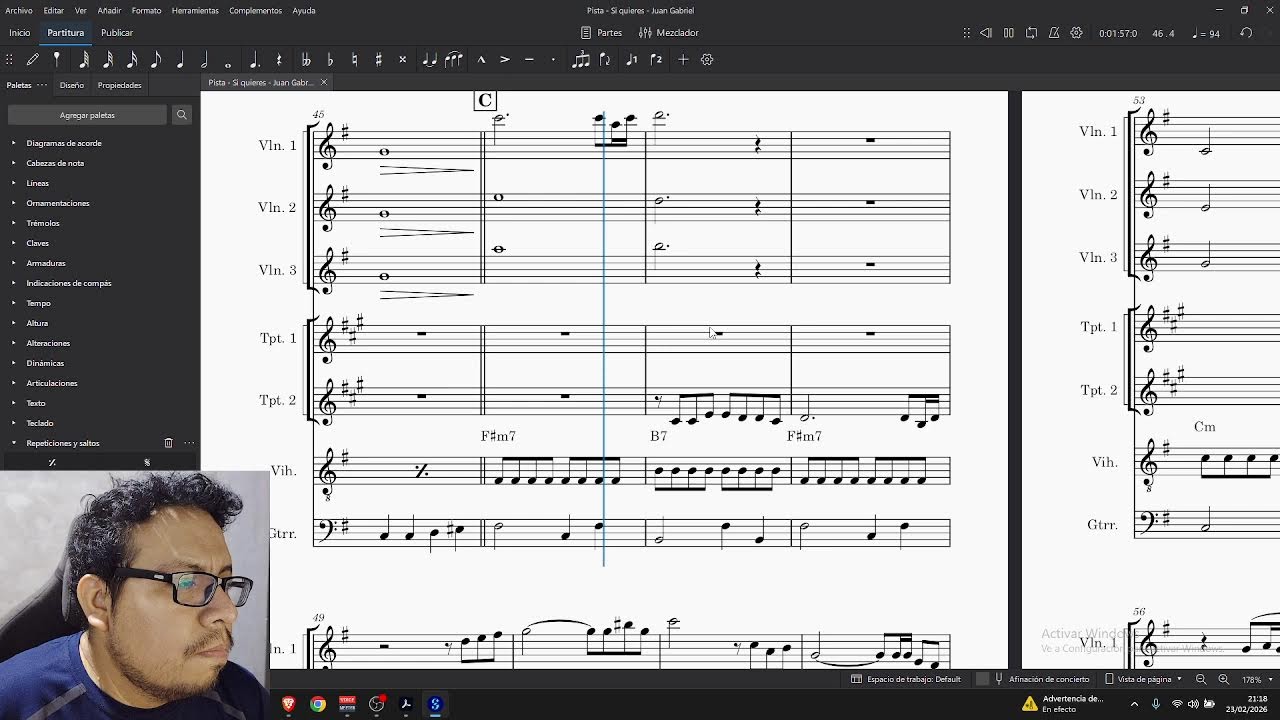The width and height of the screenshot is (1280, 720).
Task: Add tenuto articulation
Action: tap(529, 60)
